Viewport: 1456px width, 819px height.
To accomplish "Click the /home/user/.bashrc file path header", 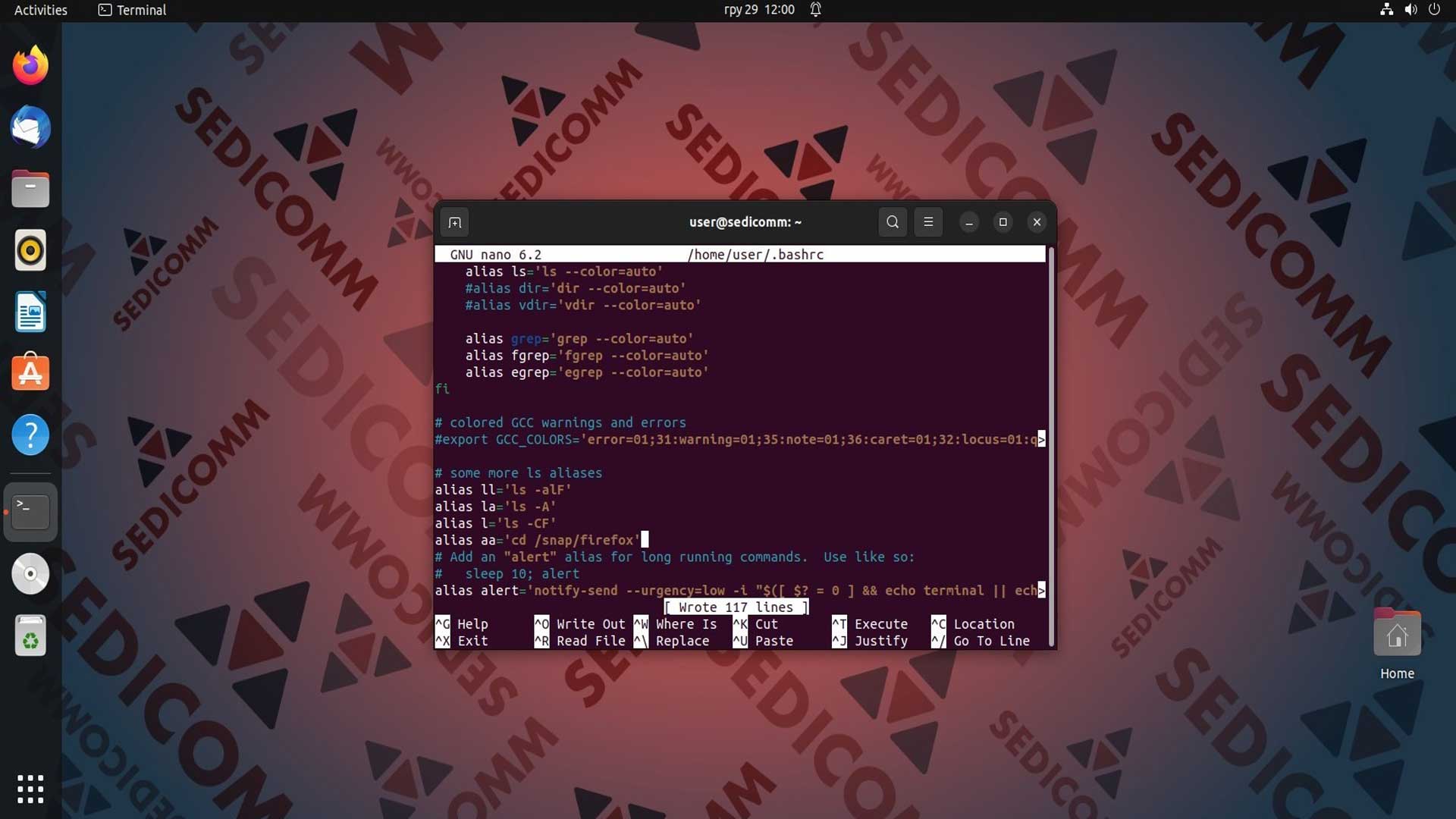I will pyautogui.click(x=755, y=255).
